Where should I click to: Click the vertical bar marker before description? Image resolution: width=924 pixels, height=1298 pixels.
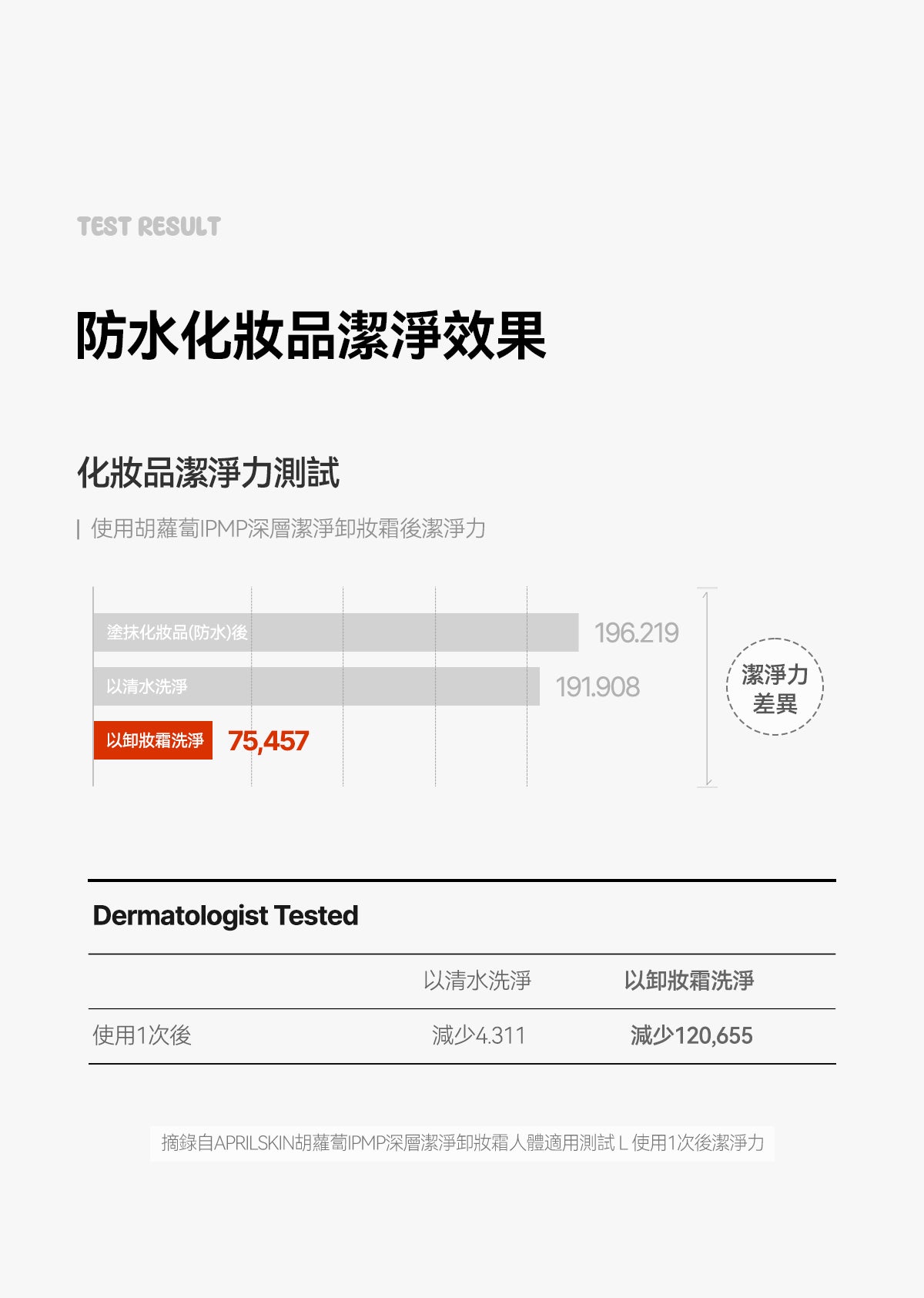click(79, 529)
